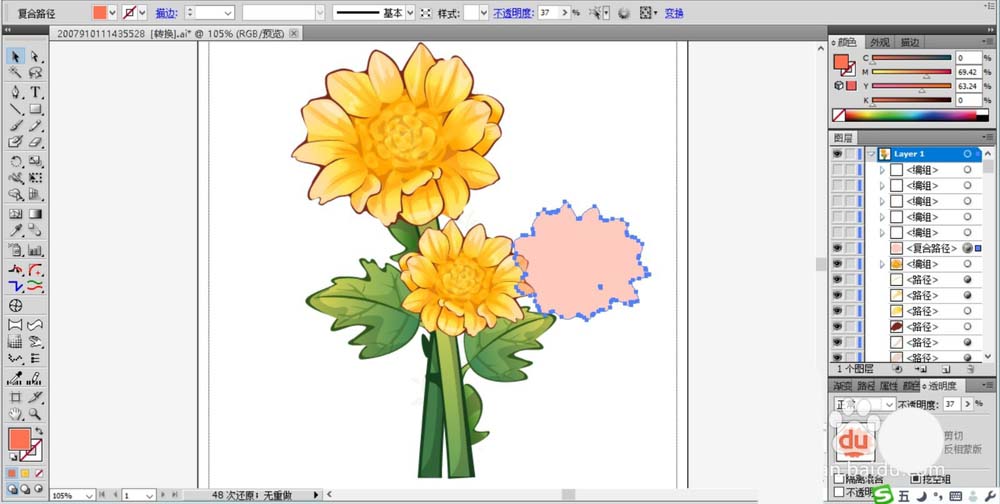Select the Direct Selection (white arrow) tool
This screenshot has width=1000, height=504.
(35, 57)
